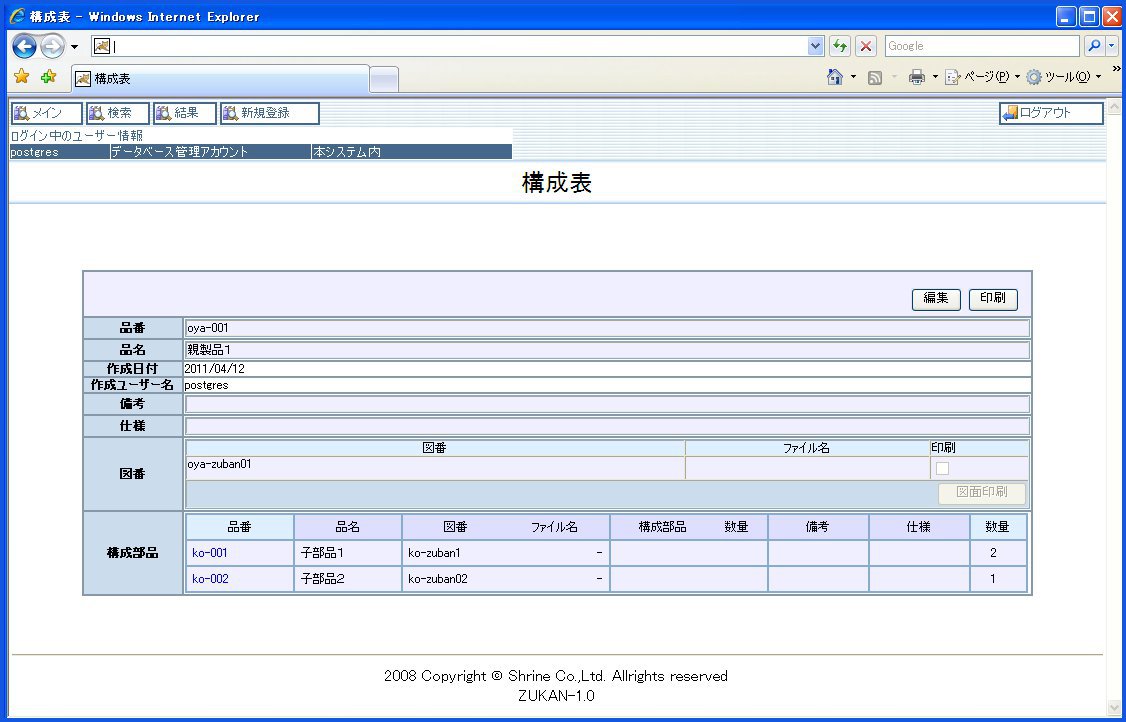The width and height of the screenshot is (1126, 722).
Task: Click the page icon in address bar
Action: click(x=102, y=47)
